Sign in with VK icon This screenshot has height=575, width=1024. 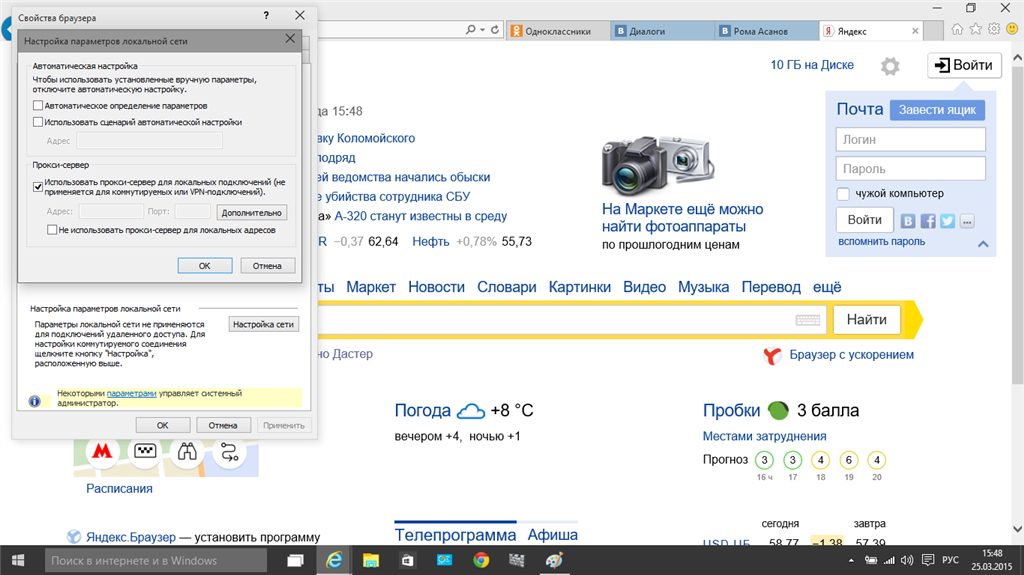coord(908,221)
